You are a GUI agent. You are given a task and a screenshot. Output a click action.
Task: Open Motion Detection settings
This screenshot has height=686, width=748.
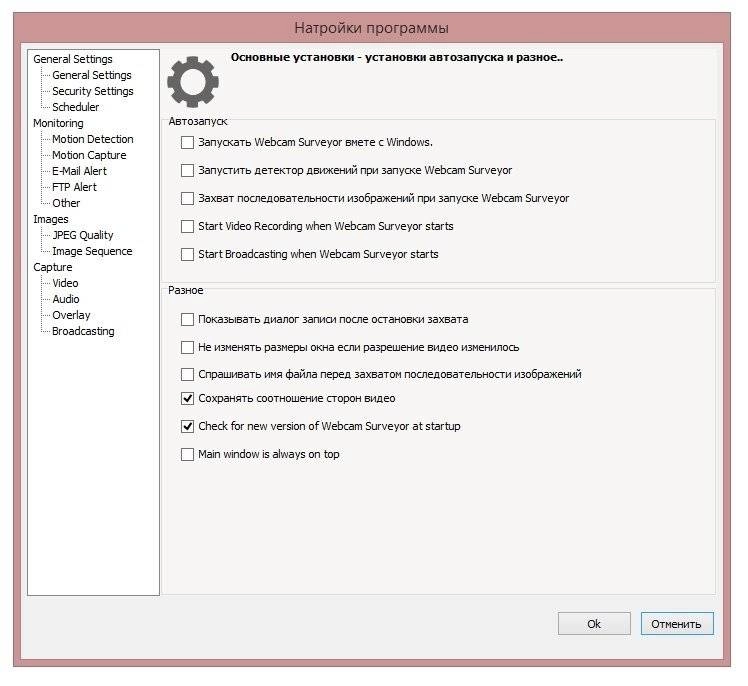[93, 139]
